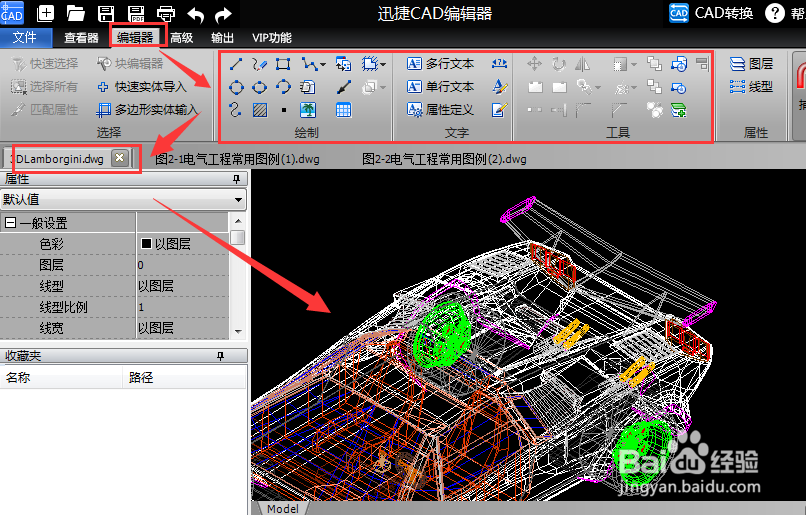Click 多边形实体输入 in select group

[147, 109]
